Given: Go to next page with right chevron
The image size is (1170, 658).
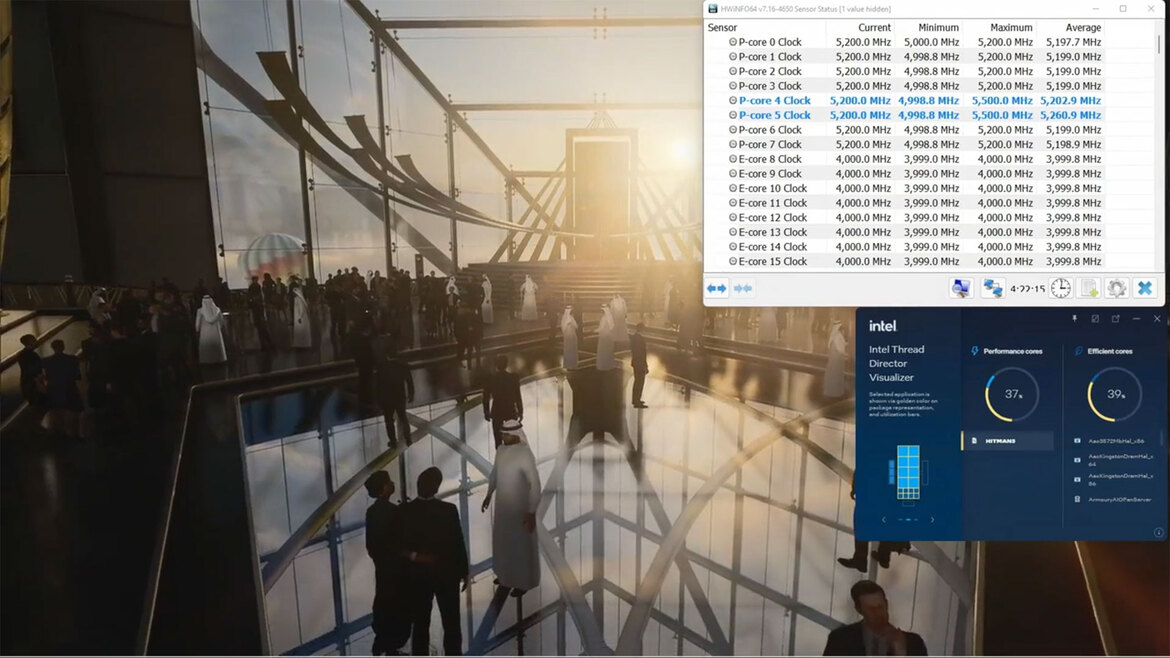Looking at the screenshot, I should pos(932,519).
